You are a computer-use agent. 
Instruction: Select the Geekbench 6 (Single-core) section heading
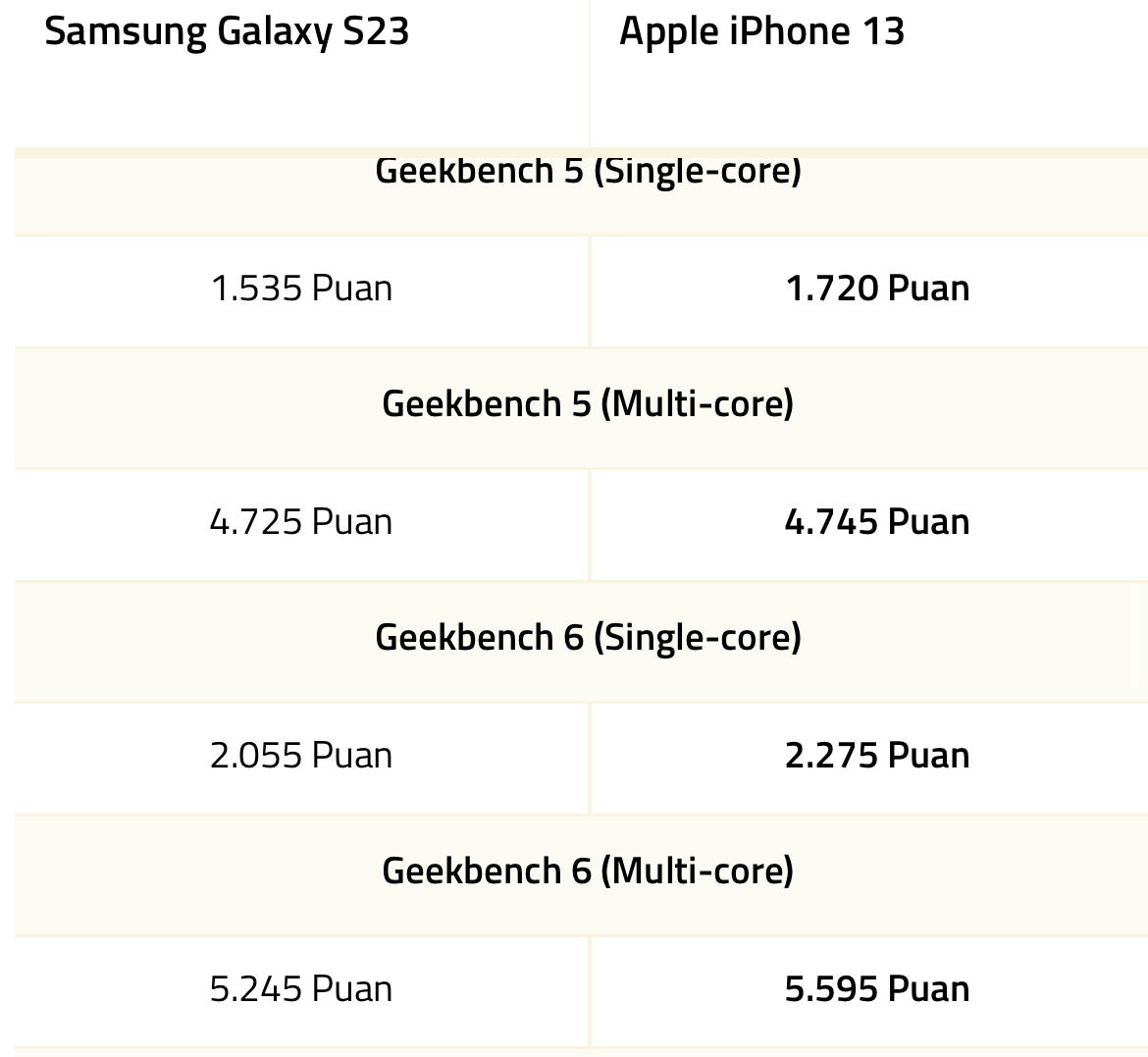(588, 637)
